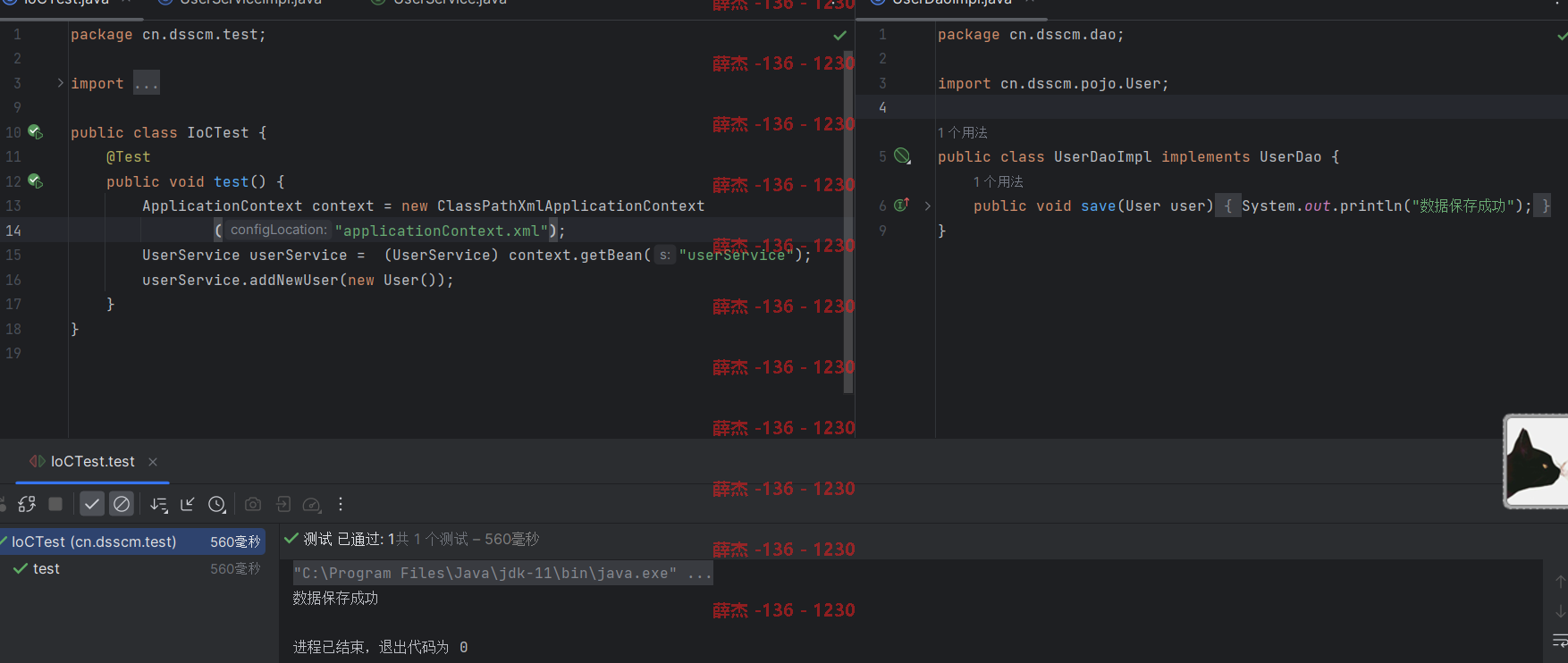1568x663 pixels.
Task: Click the black cat thumbnail image
Action: click(1536, 462)
